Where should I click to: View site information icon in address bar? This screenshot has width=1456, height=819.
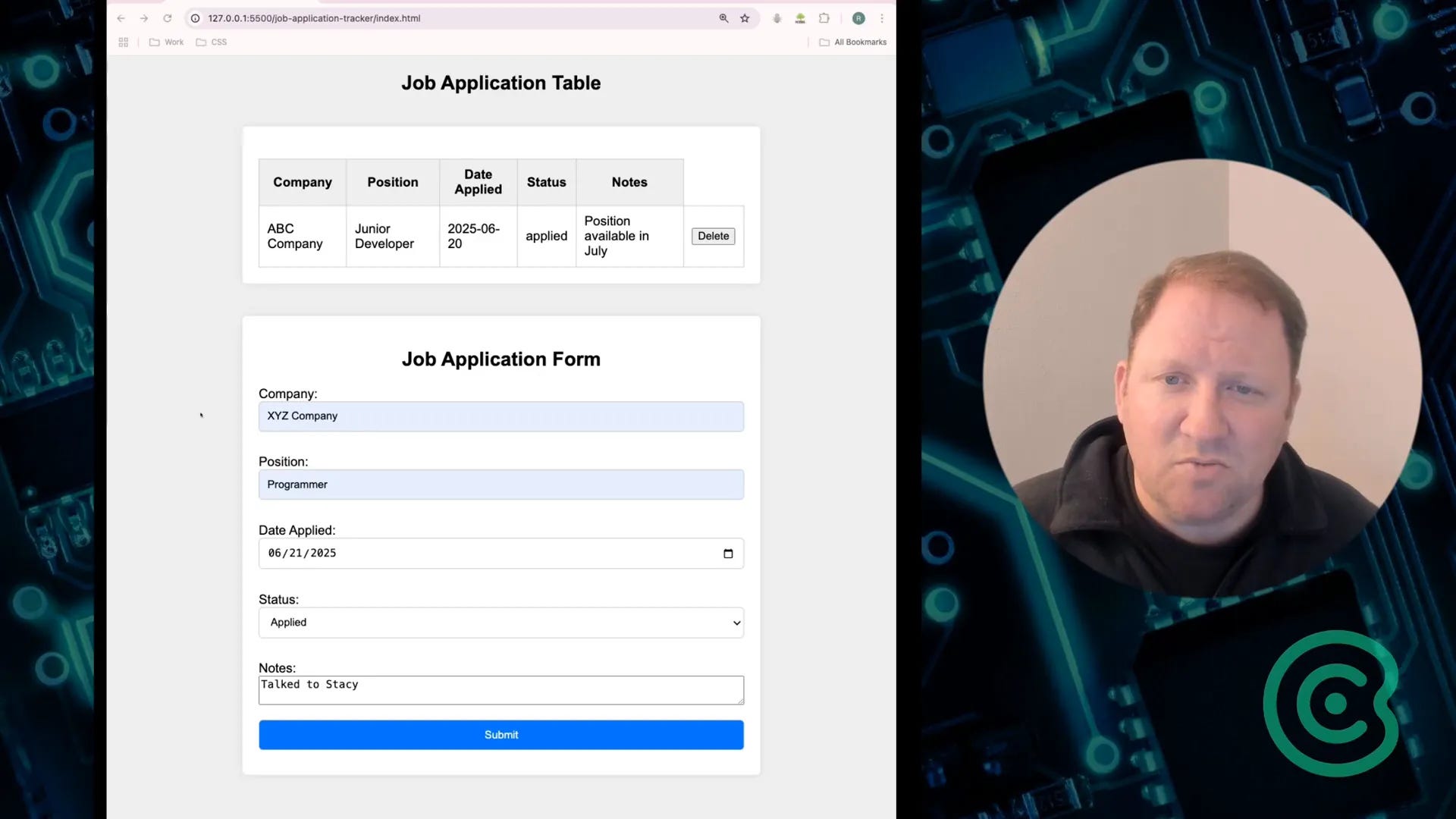[x=195, y=18]
